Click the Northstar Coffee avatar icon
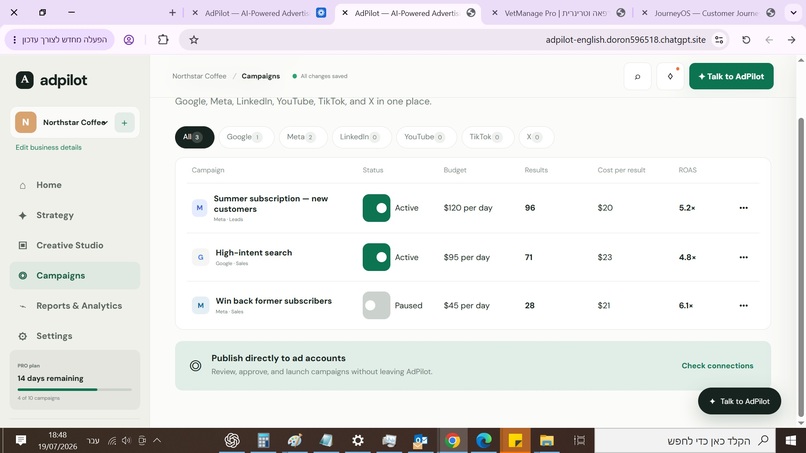806x453 pixels. pyautogui.click(x=26, y=122)
